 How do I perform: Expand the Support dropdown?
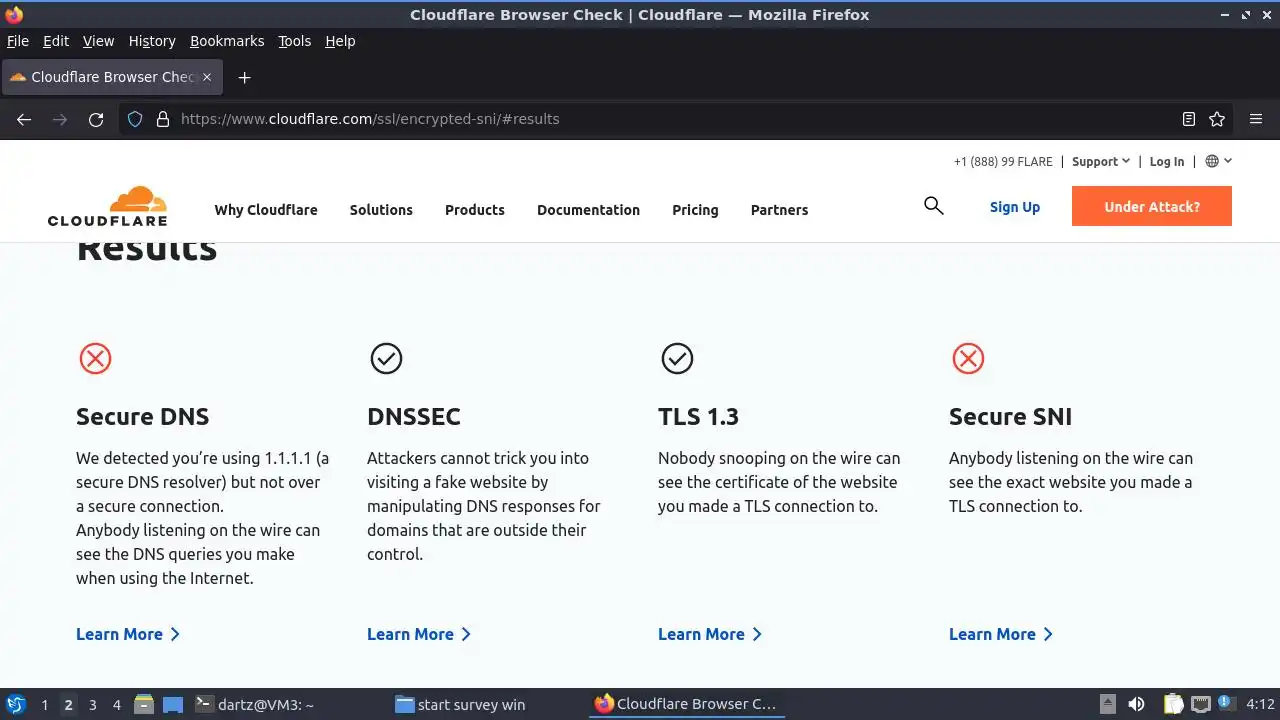1100,161
